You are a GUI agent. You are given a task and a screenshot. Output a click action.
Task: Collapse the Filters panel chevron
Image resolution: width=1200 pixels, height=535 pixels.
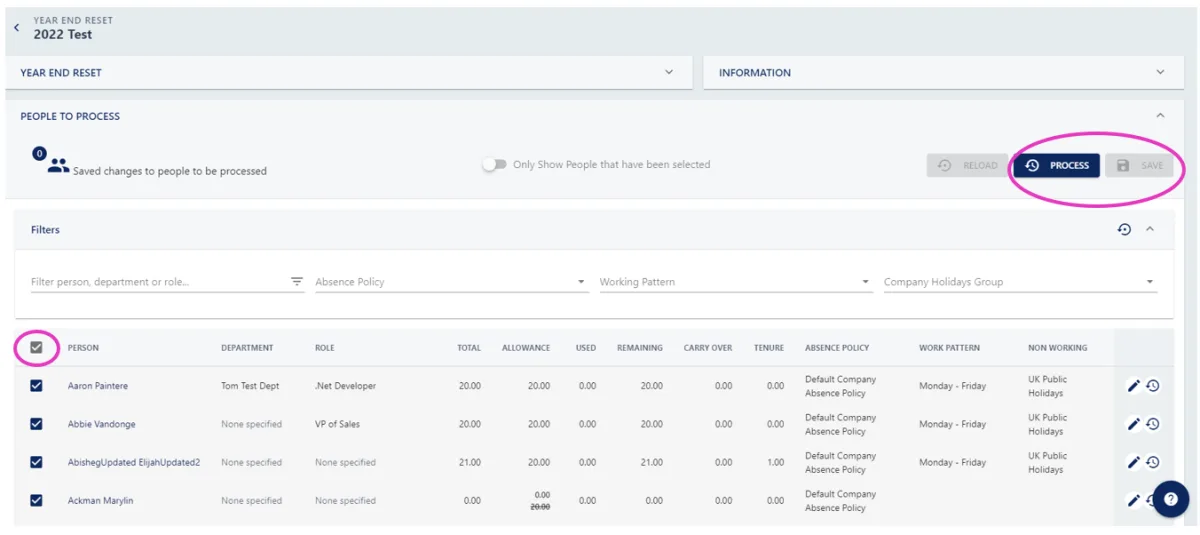(1150, 230)
